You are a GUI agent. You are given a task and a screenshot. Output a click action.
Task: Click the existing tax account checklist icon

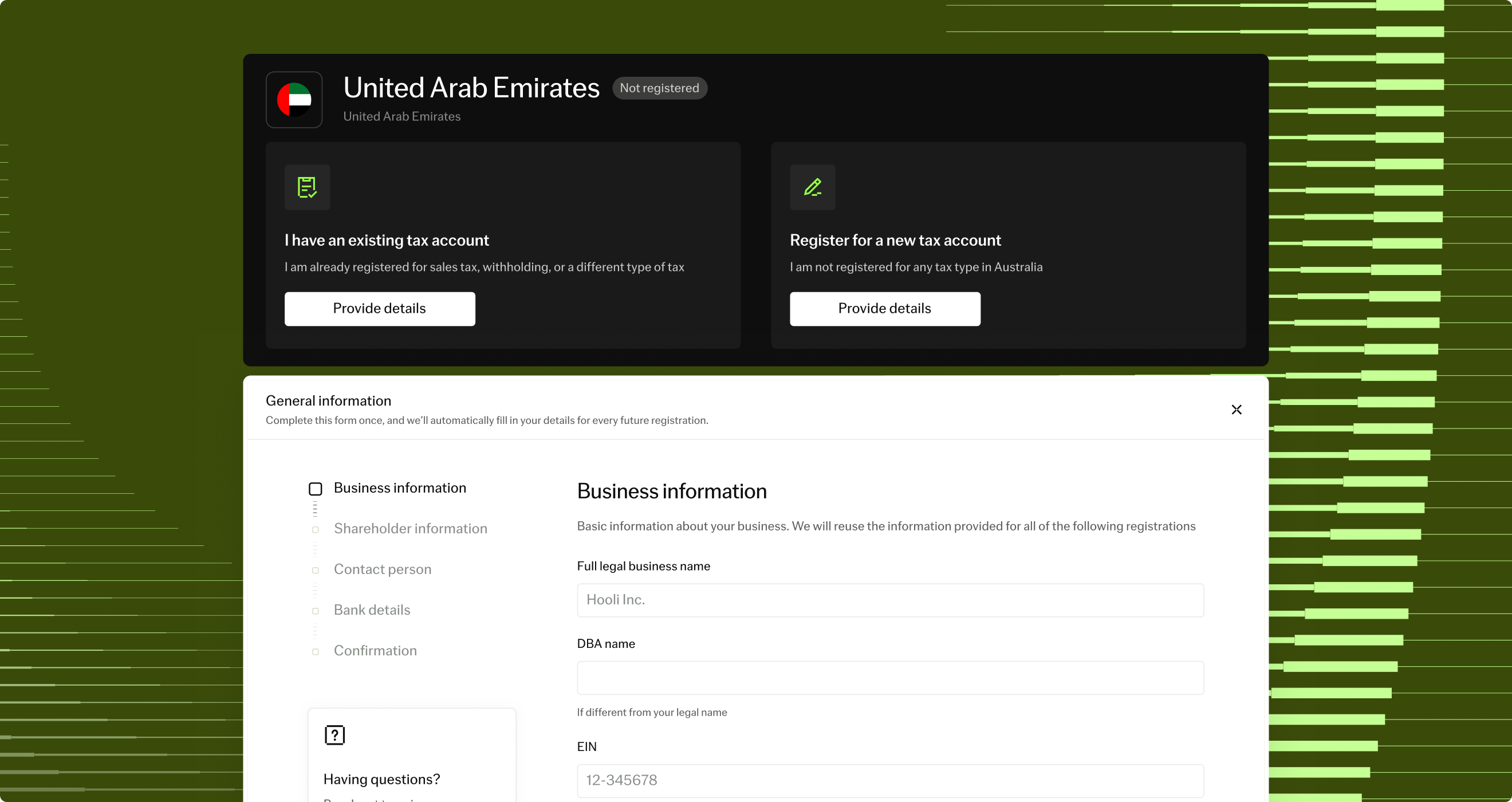click(307, 187)
